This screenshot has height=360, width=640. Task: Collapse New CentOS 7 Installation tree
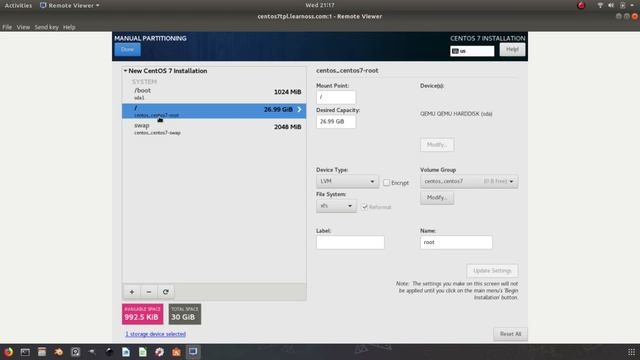(125, 71)
